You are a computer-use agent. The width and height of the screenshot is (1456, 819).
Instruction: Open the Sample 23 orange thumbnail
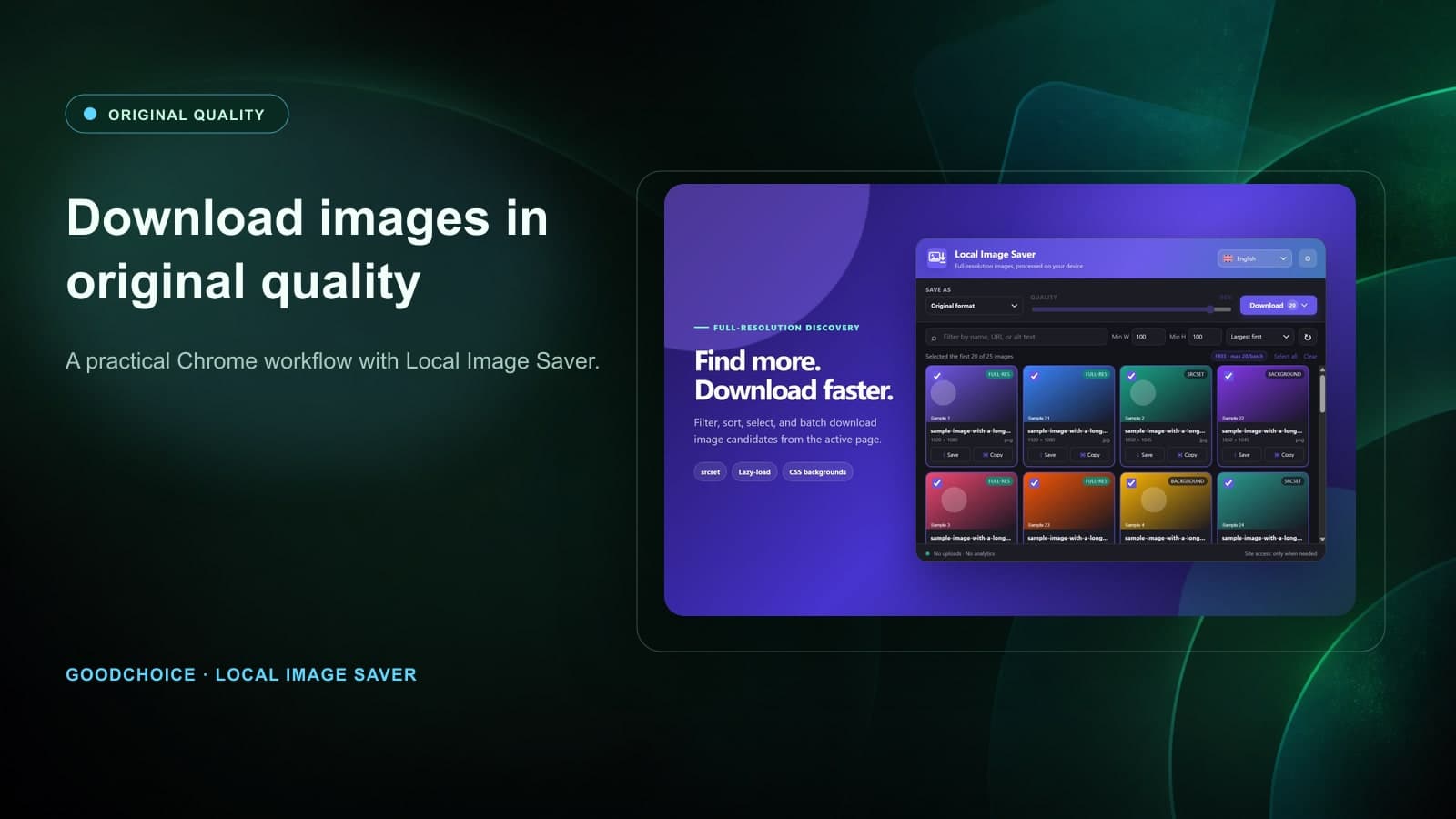point(1068,501)
